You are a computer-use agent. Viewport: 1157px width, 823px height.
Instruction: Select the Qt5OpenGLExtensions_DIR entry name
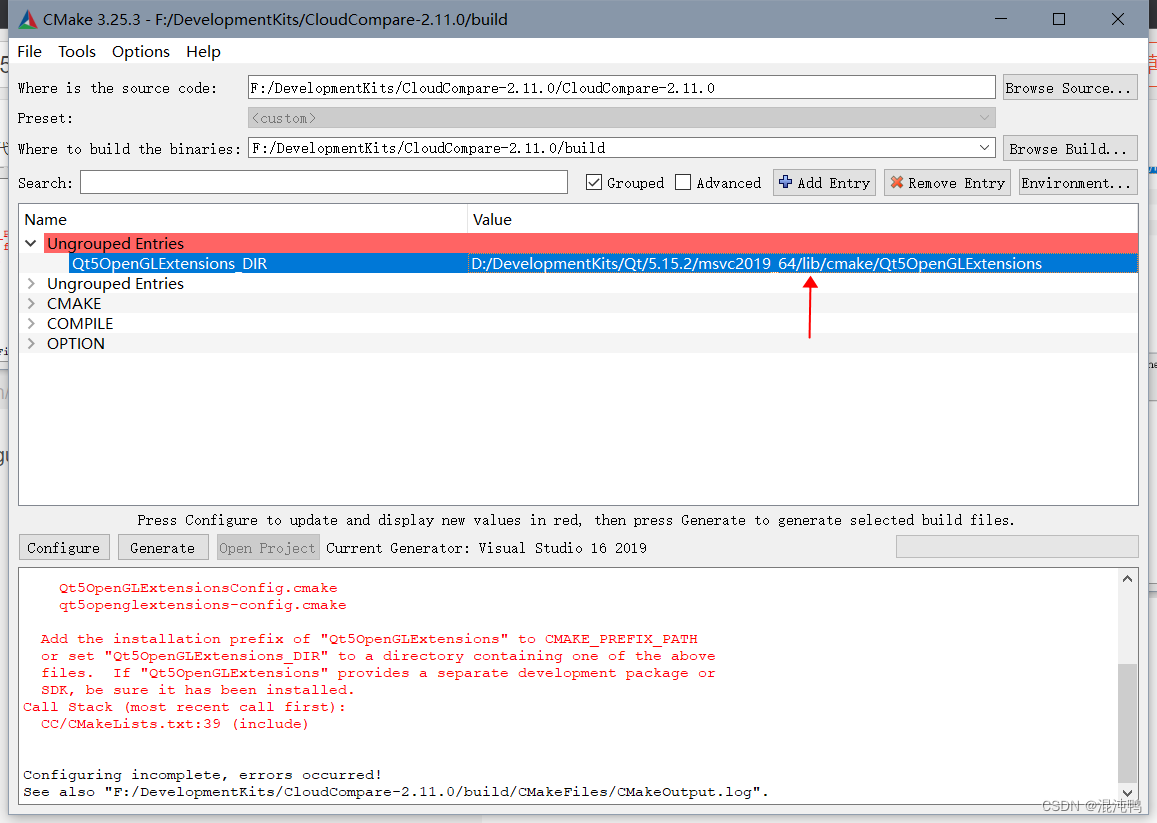pyautogui.click(x=170, y=264)
